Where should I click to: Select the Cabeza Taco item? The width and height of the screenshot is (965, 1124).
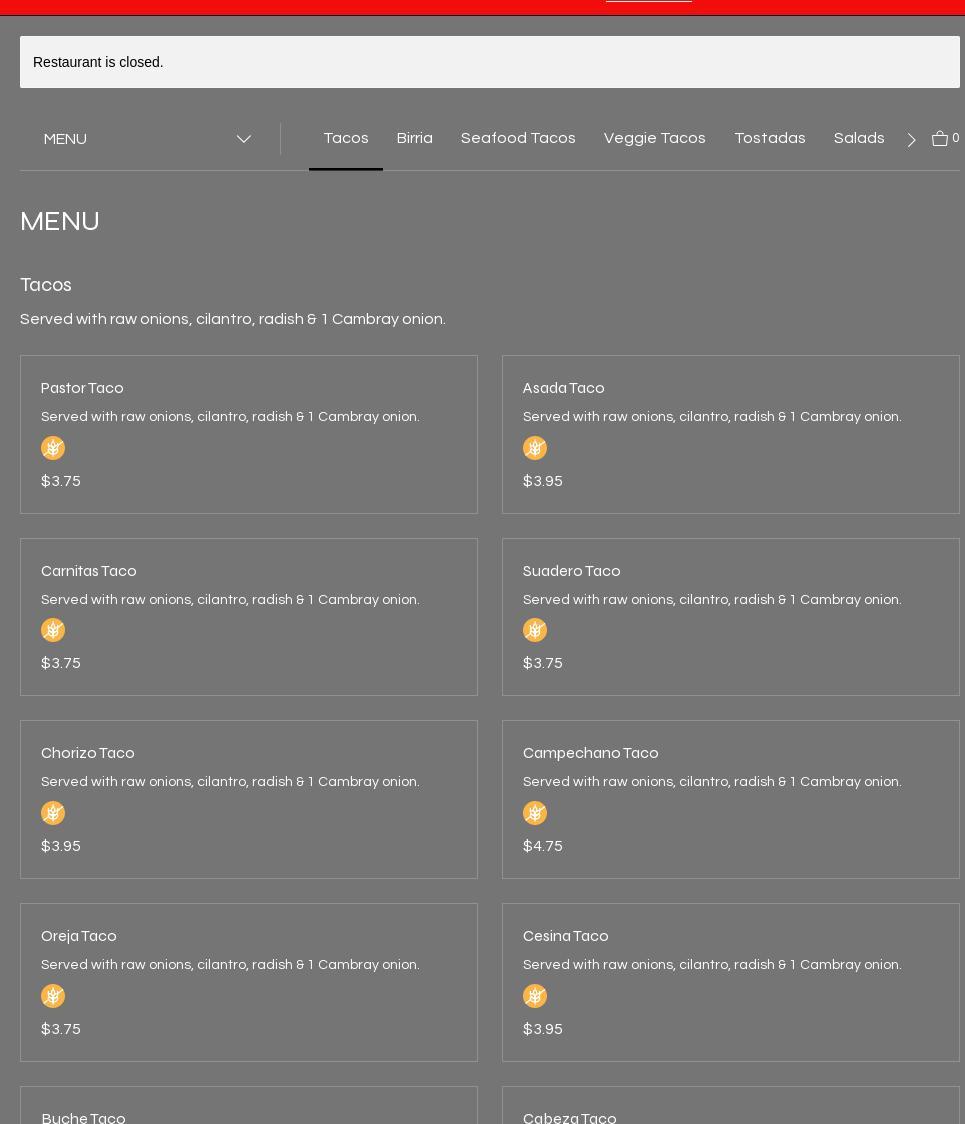click(x=570, y=1117)
